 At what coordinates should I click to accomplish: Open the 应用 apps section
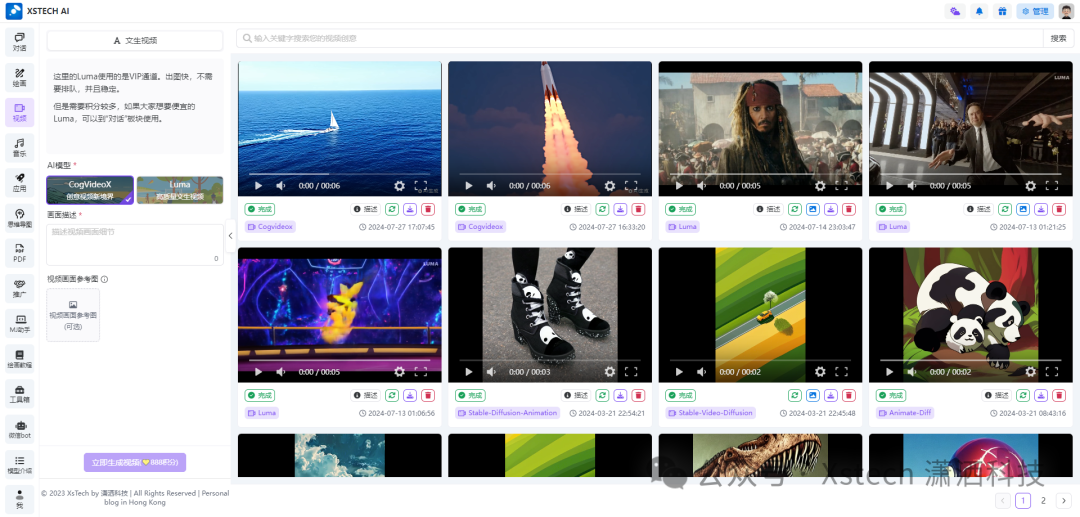pos(19,182)
